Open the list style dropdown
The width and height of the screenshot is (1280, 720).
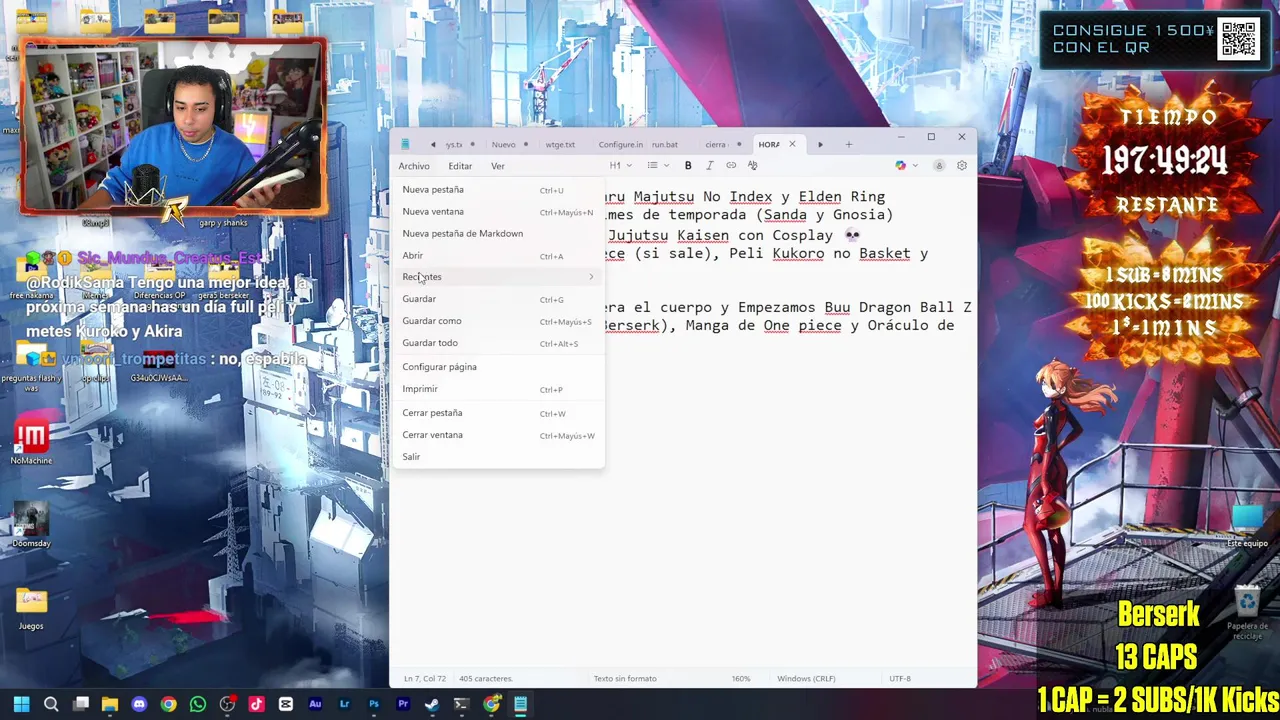pyautogui.click(x=657, y=166)
